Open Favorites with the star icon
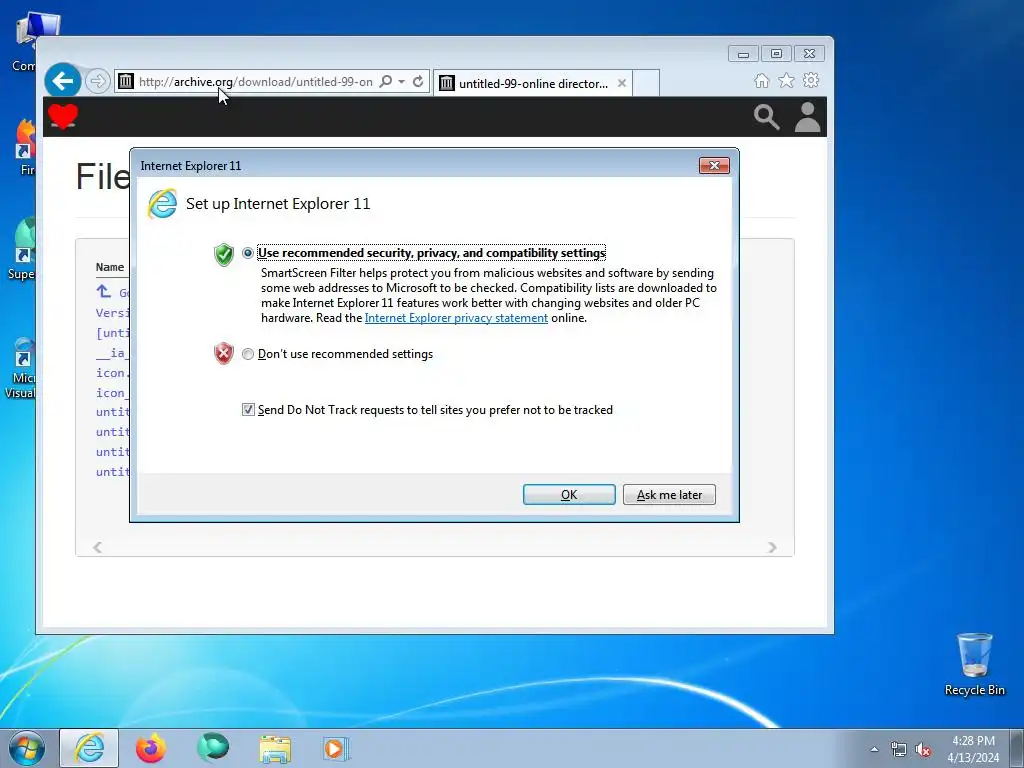 [x=786, y=80]
